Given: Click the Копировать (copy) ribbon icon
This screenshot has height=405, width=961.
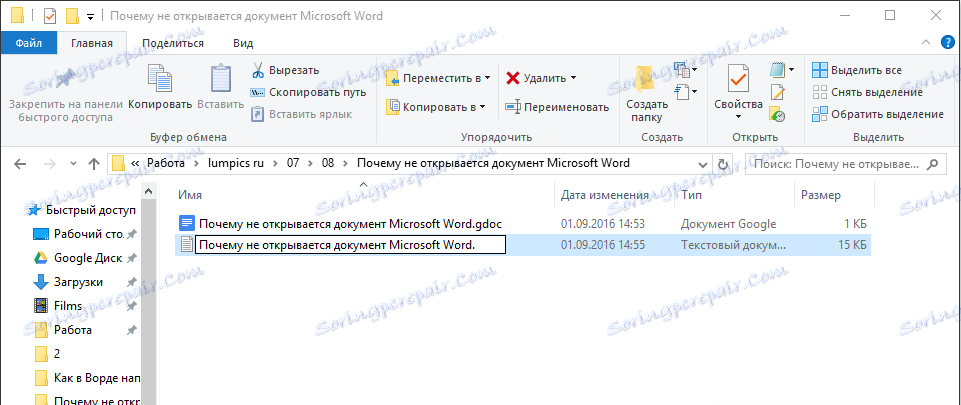Looking at the screenshot, I should coord(160,80).
